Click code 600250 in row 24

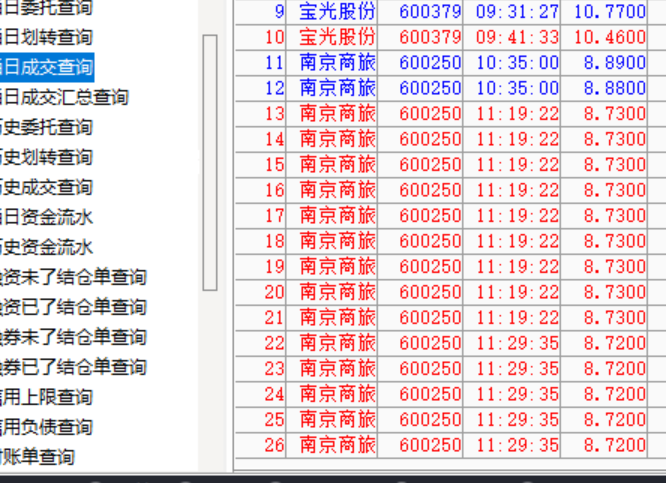(430, 394)
